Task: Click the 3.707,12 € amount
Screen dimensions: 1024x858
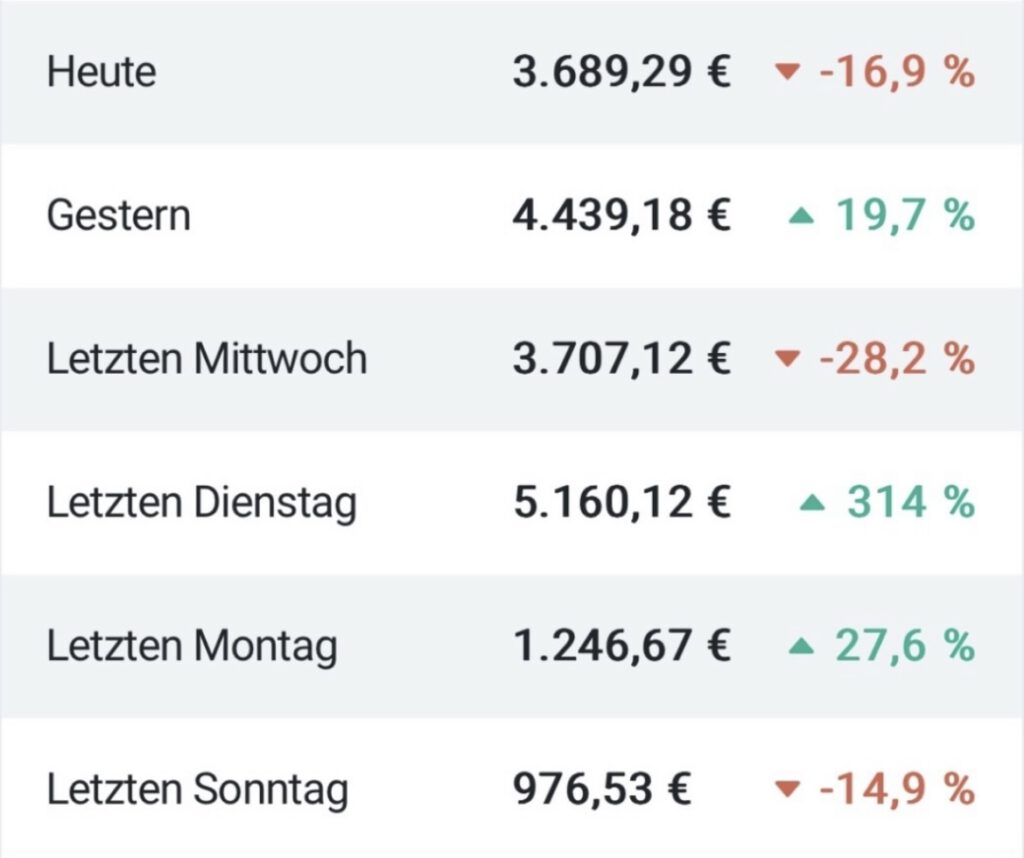Action: coord(621,359)
